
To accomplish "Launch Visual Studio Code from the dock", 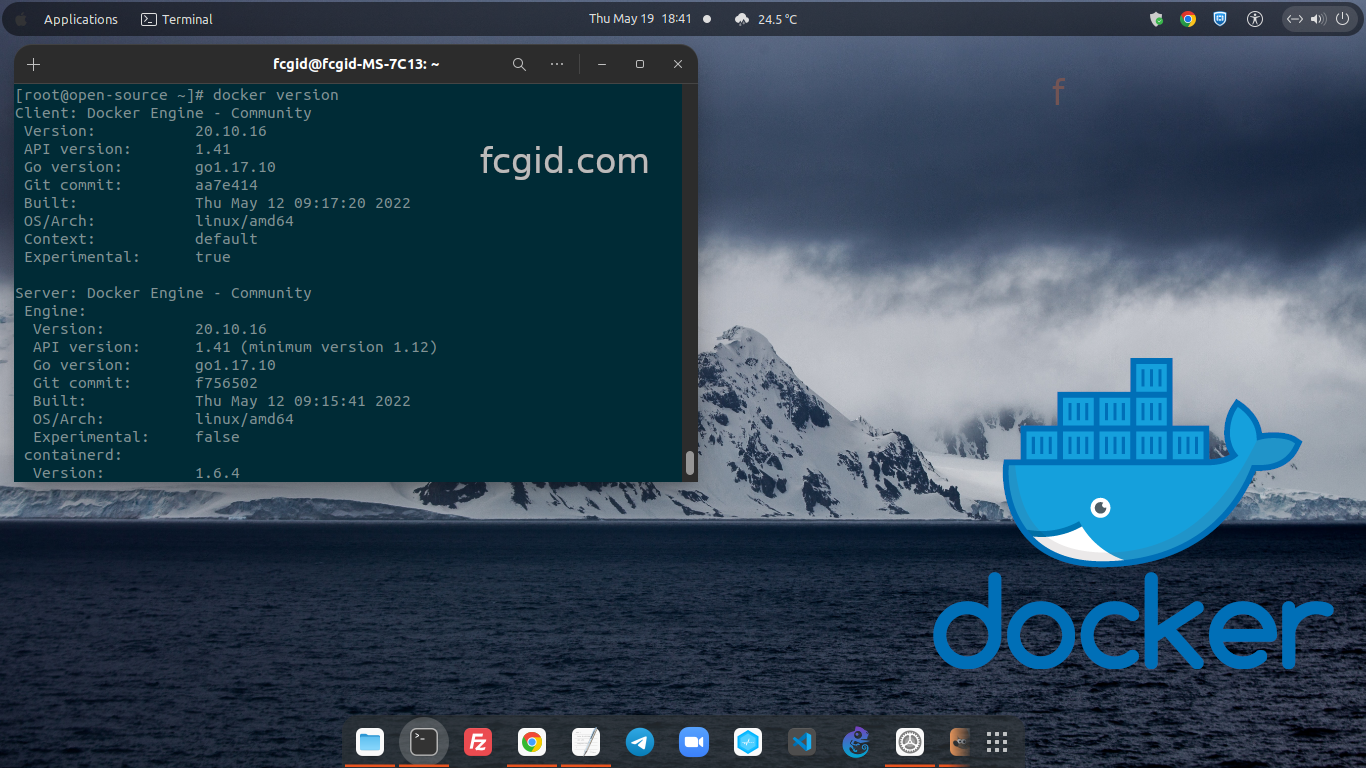I will point(802,741).
